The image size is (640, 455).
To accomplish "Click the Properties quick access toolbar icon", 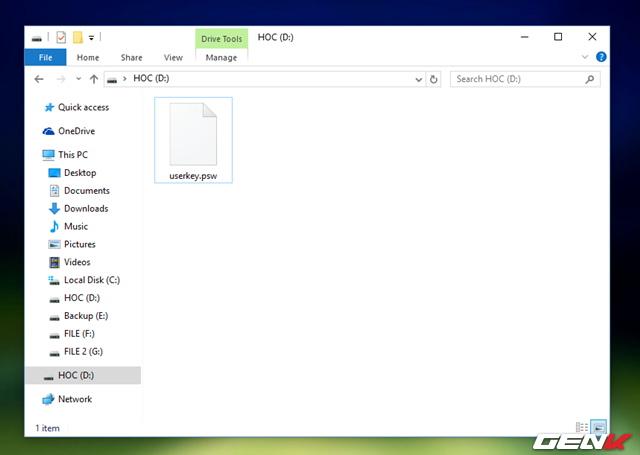I will (x=61, y=38).
